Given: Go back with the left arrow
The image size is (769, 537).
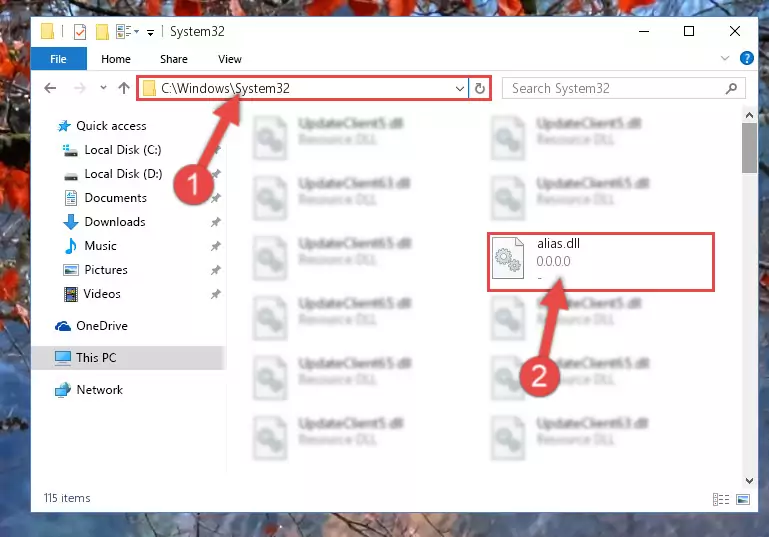Looking at the screenshot, I should tap(50, 88).
